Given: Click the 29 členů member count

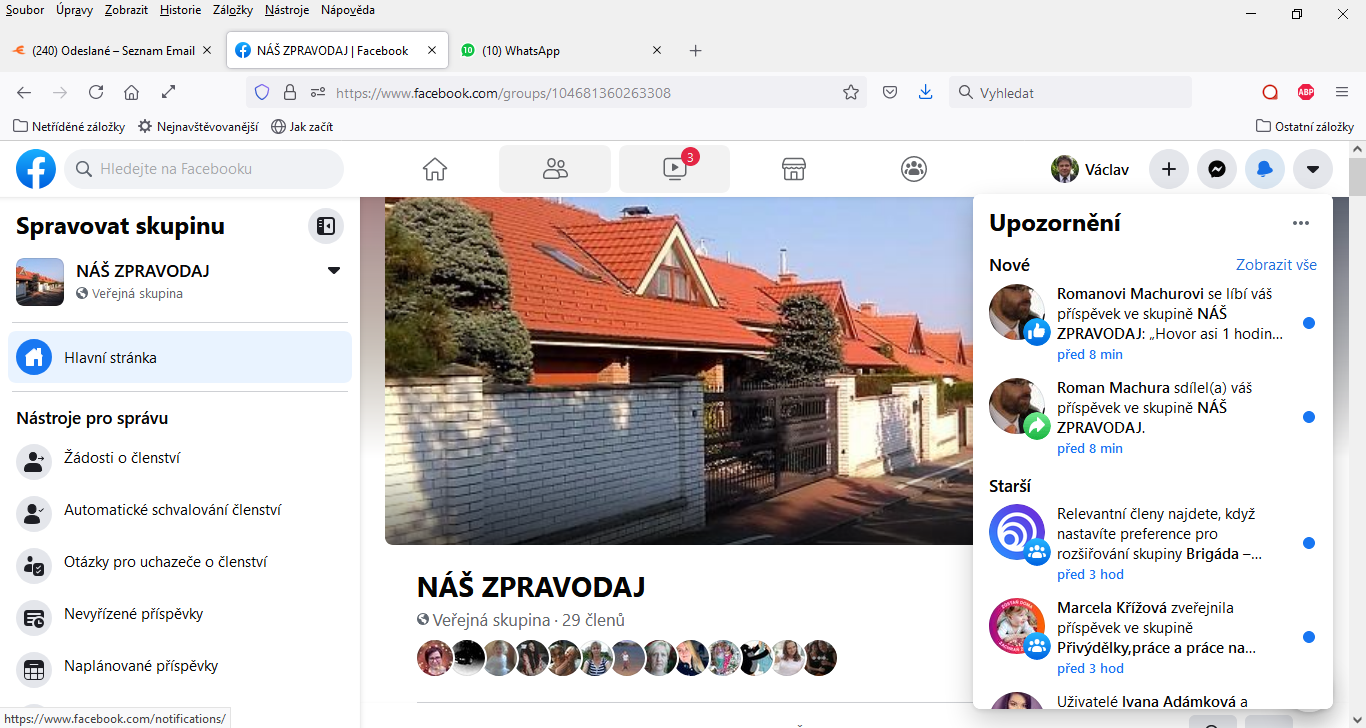Looking at the screenshot, I should (594, 620).
